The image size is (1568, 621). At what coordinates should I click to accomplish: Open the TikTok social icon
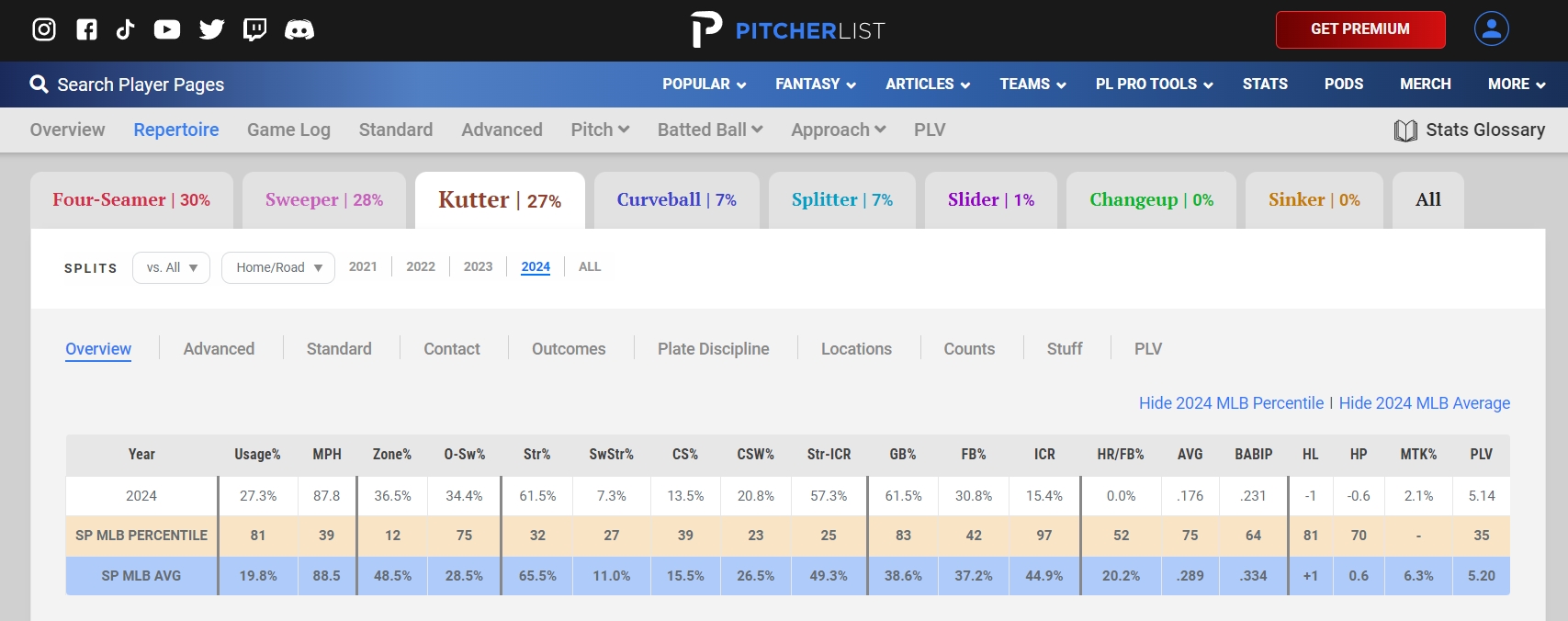coord(126,29)
